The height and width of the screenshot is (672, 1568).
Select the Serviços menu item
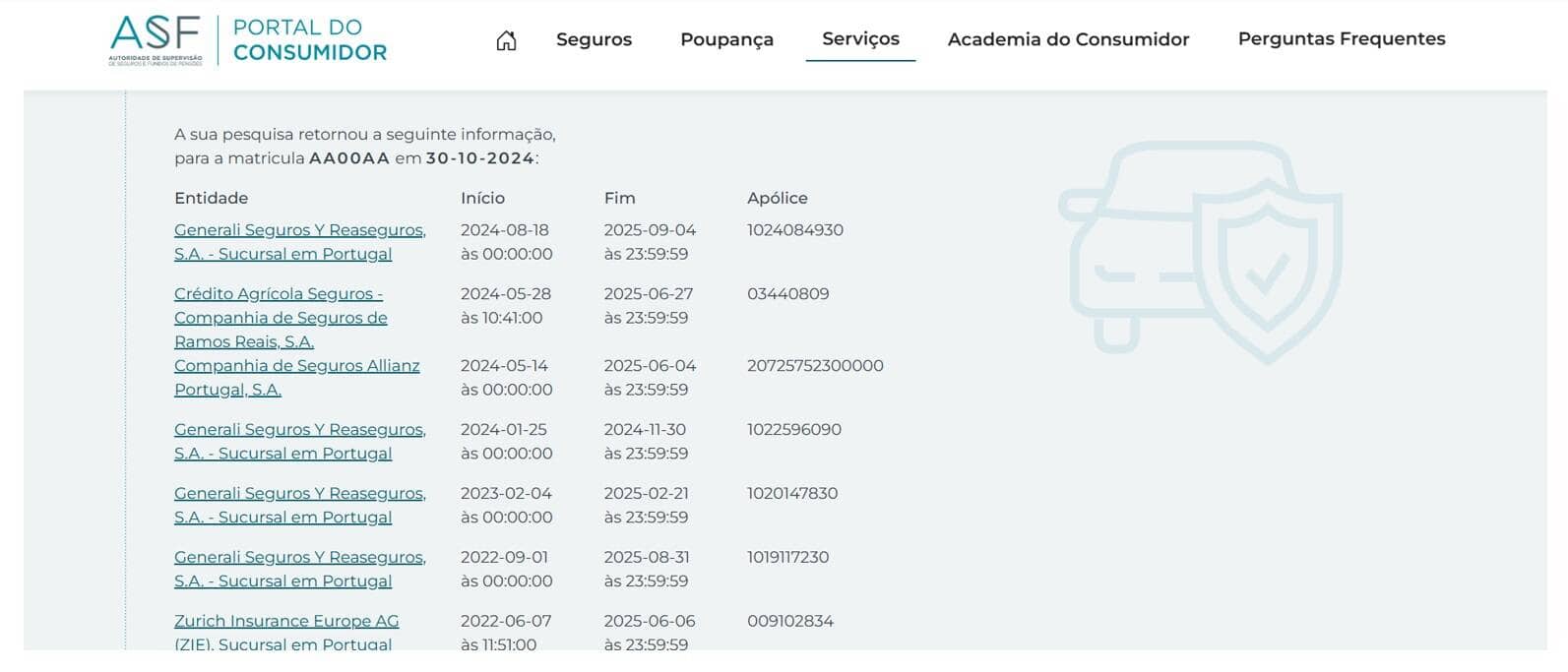[x=860, y=38]
